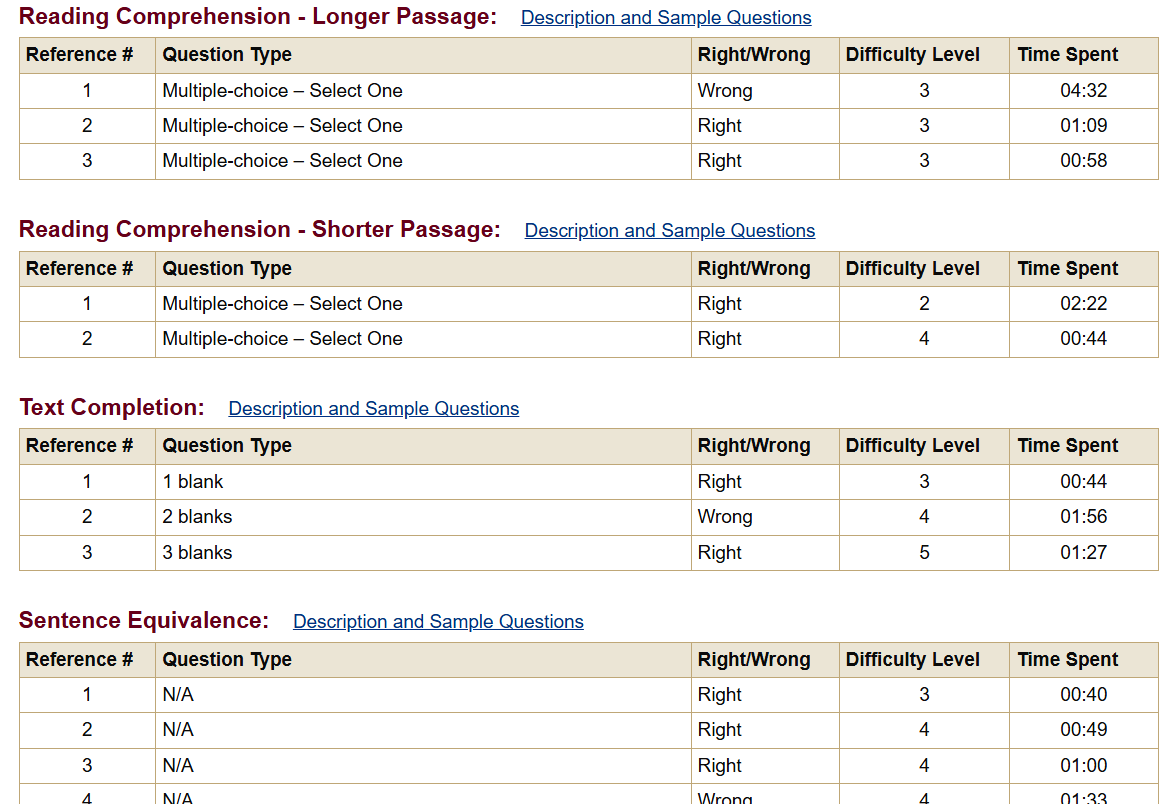Image resolution: width=1163 pixels, height=804 pixels.
Task: Click "N/A" in the Sentence Equivalence 01:00 row
Action: (178, 765)
